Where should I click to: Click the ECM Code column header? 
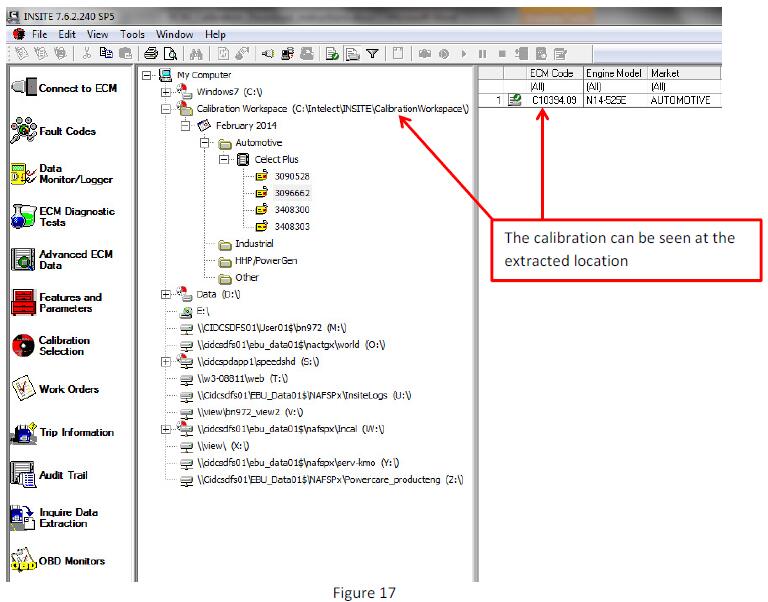point(555,73)
